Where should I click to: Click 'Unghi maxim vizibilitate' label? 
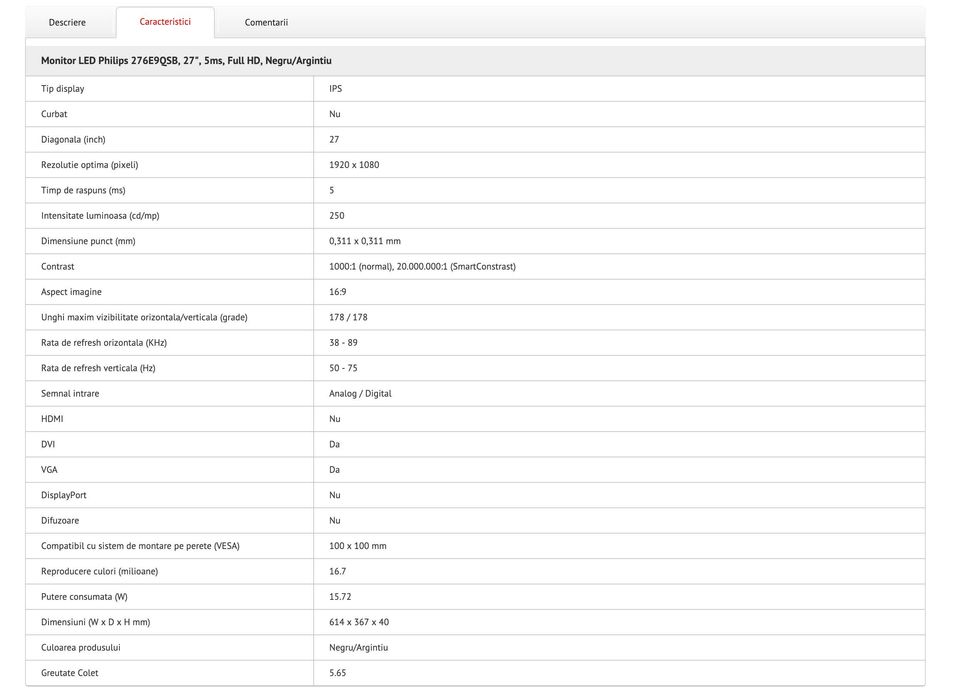coord(144,318)
